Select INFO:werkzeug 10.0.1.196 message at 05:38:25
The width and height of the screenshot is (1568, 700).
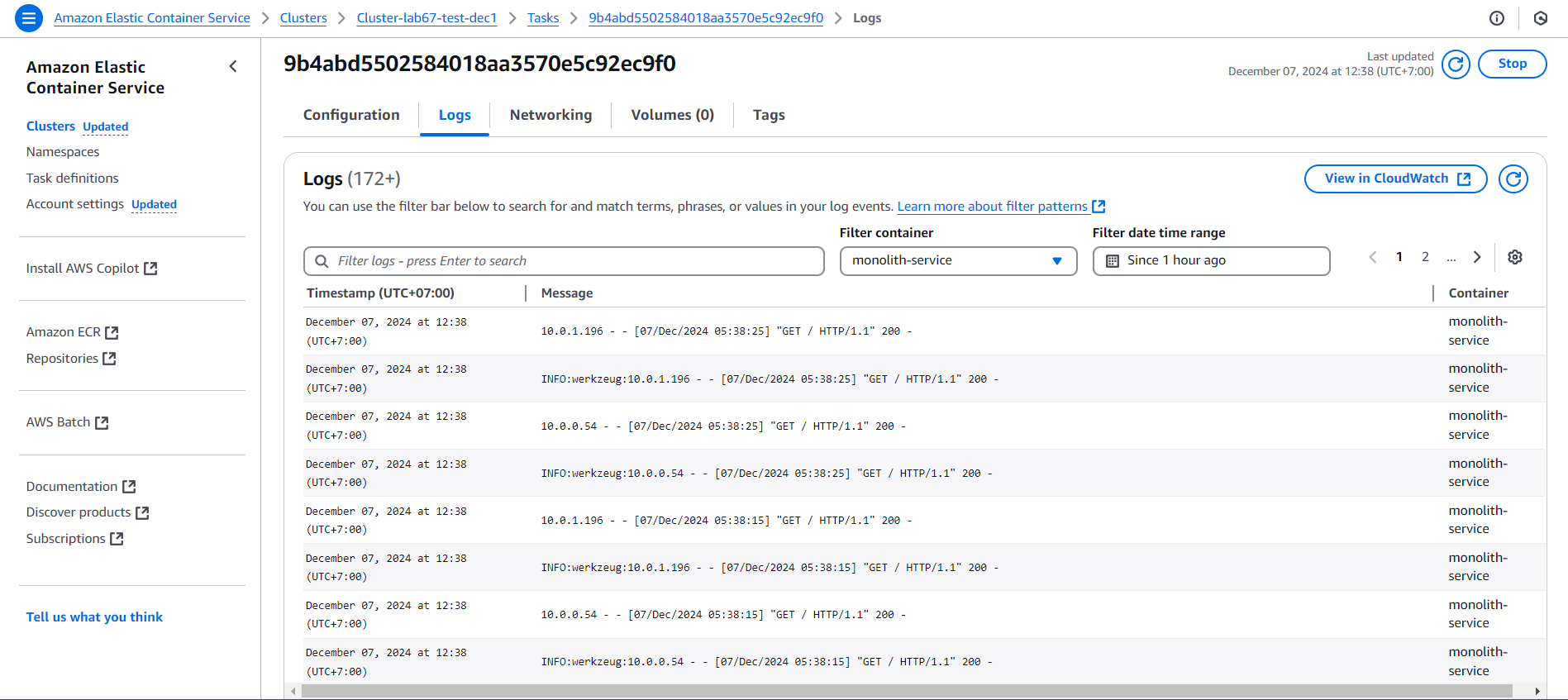770,379
